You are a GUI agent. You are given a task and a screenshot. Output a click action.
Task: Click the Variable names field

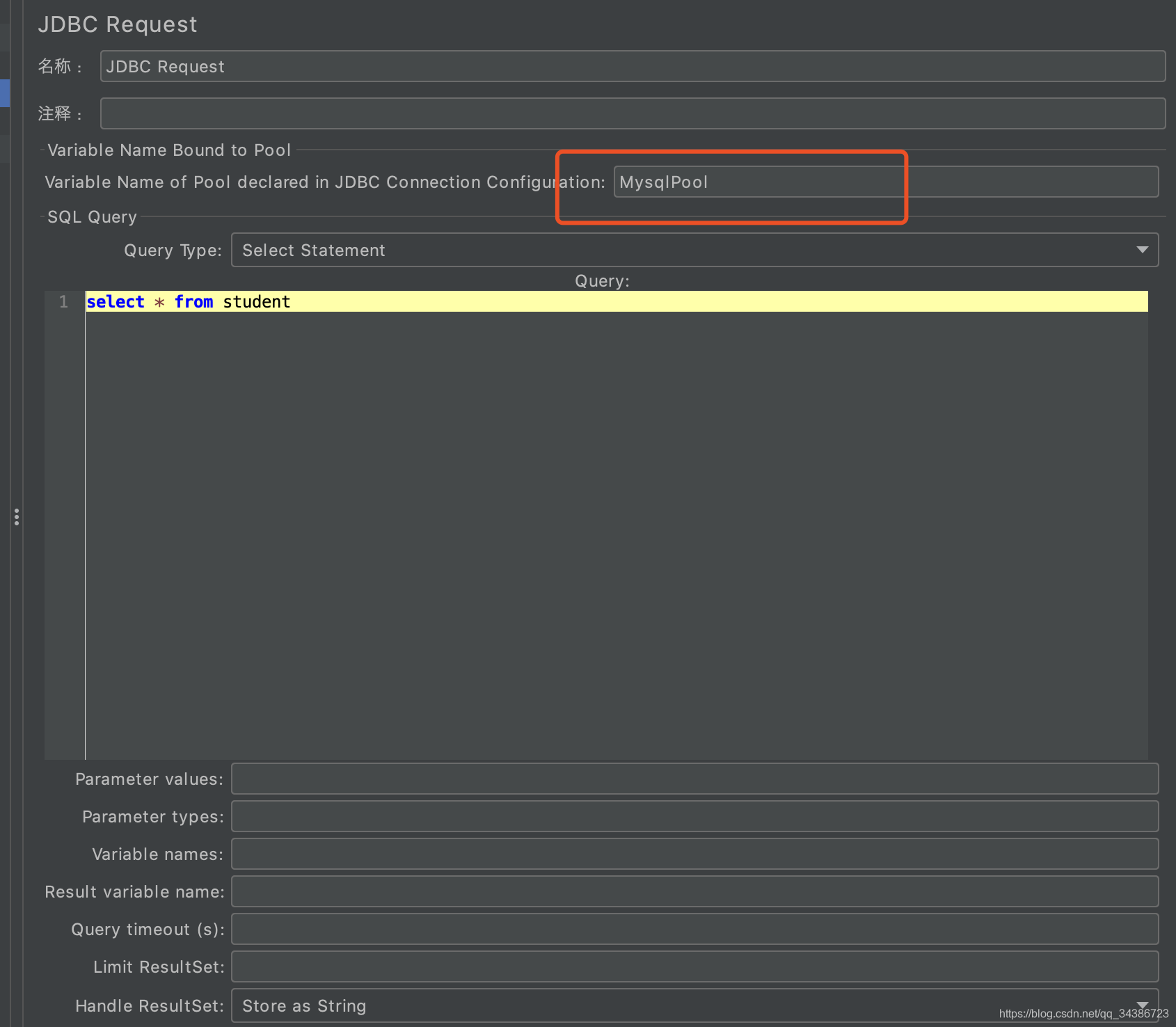point(694,854)
